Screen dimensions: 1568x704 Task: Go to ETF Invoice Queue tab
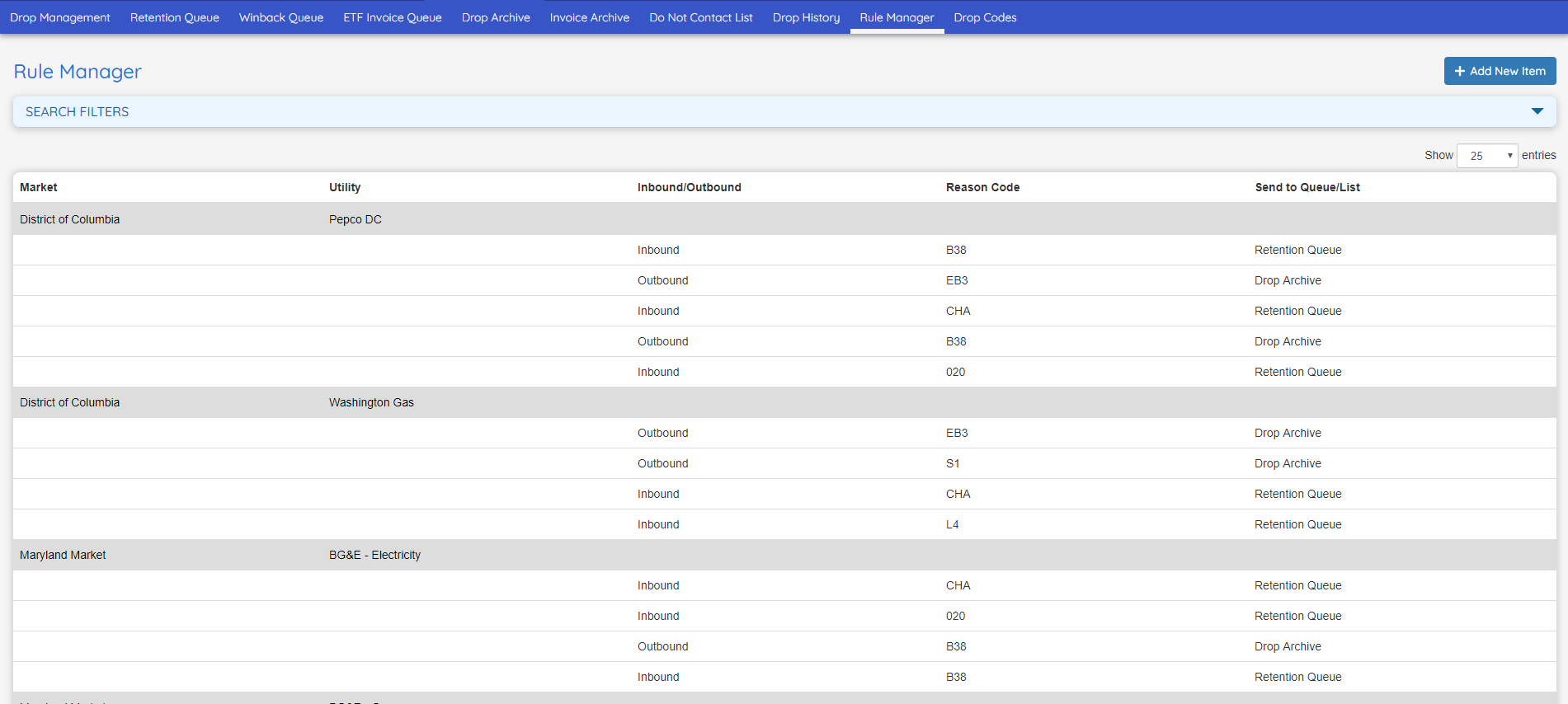tap(393, 17)
